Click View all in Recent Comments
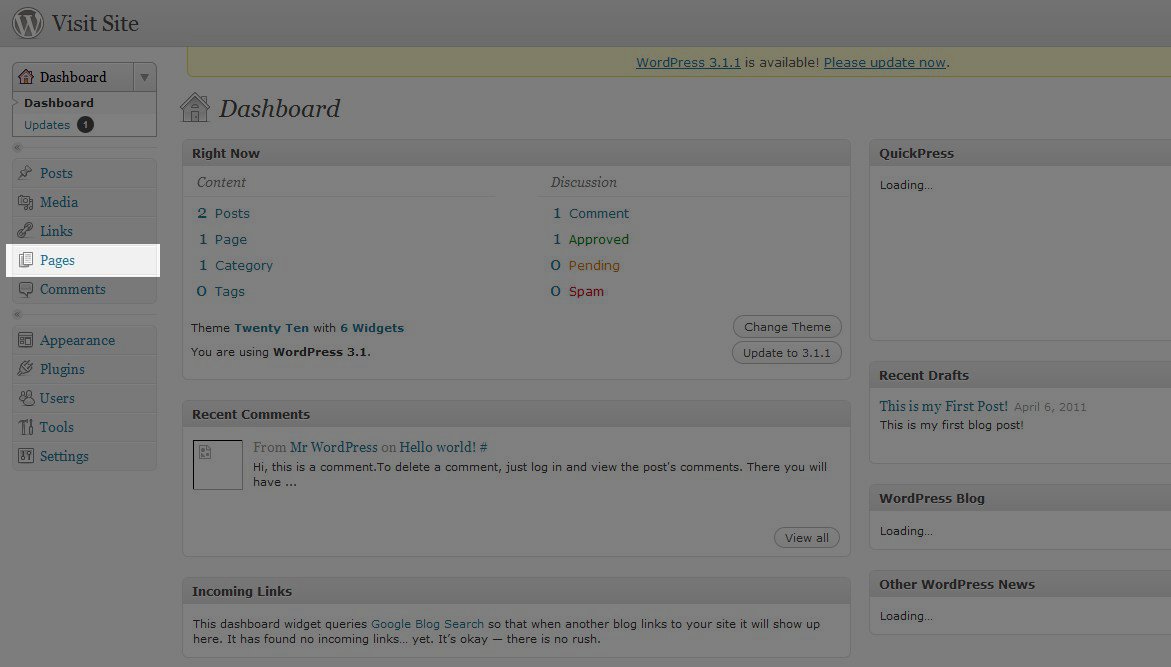The height and width of the screenshot is (667, 1171). 807,538
